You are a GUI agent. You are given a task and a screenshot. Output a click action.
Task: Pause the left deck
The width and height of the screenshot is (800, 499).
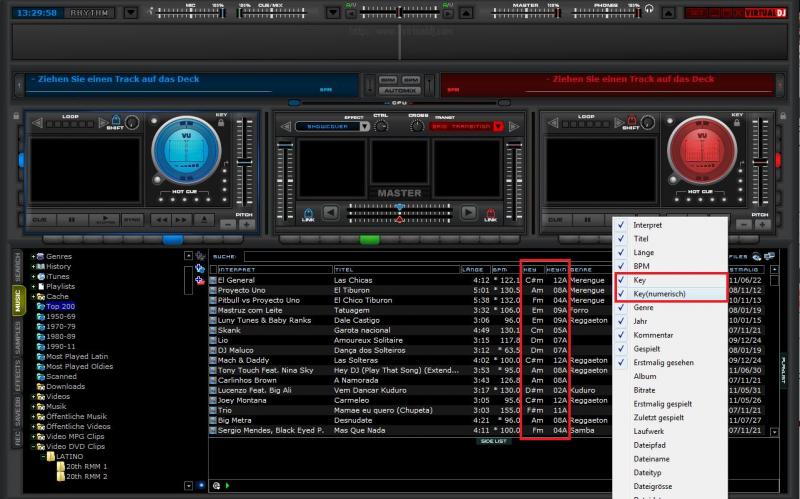71,220
